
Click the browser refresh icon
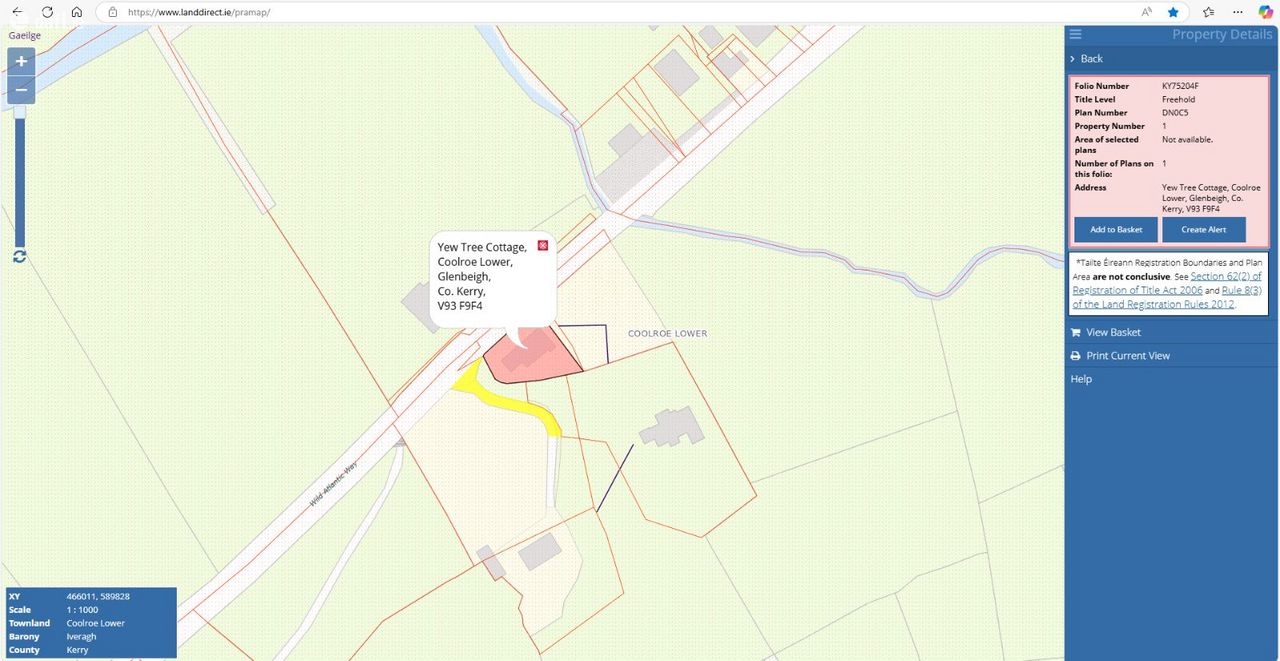point(47,12)
